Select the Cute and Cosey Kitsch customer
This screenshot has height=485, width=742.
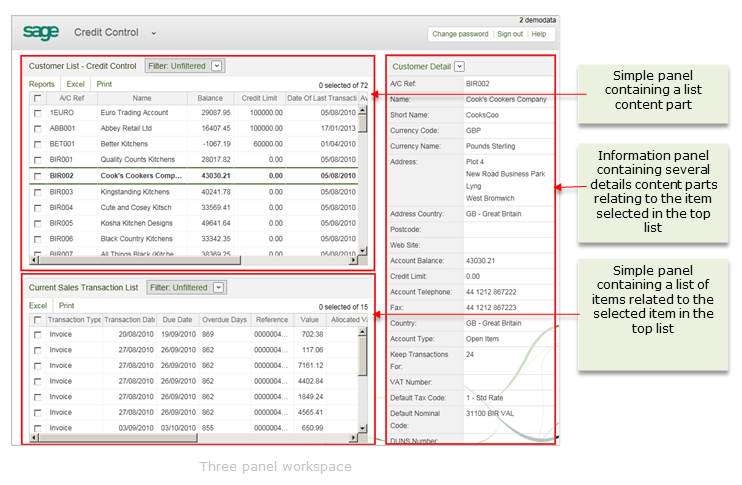(136, 207)
